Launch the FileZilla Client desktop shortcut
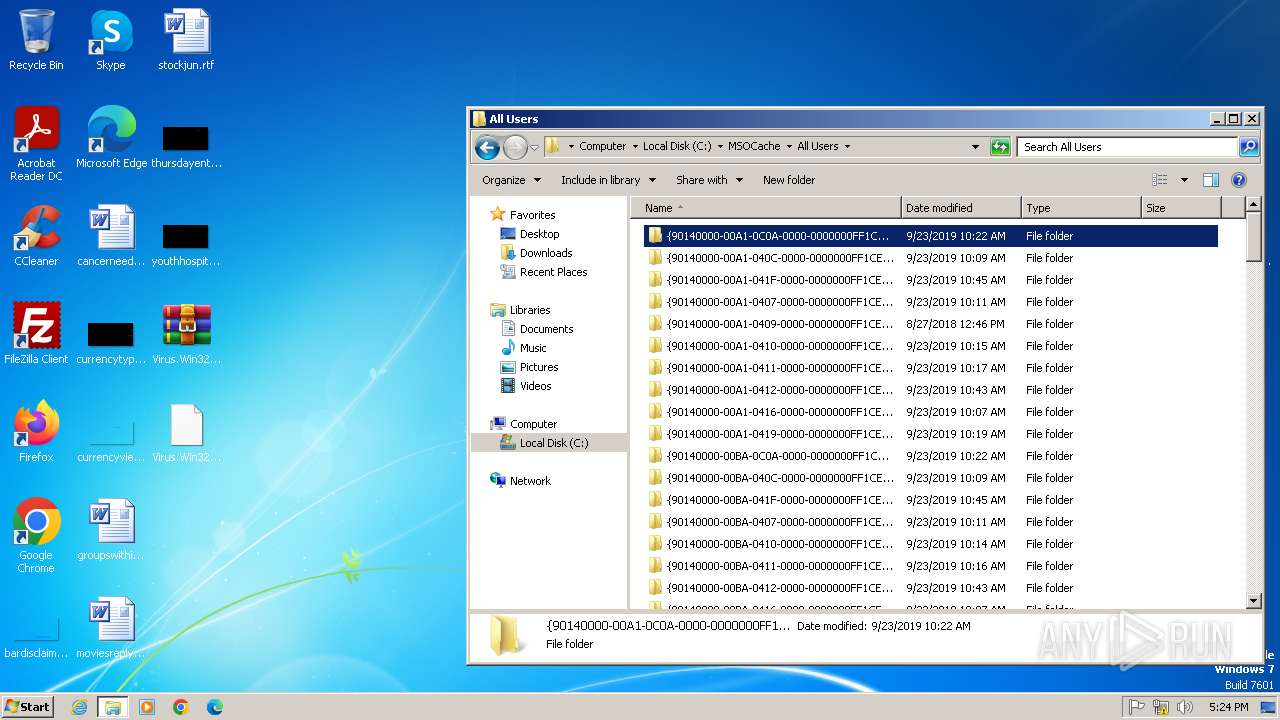 pos(36,334)
